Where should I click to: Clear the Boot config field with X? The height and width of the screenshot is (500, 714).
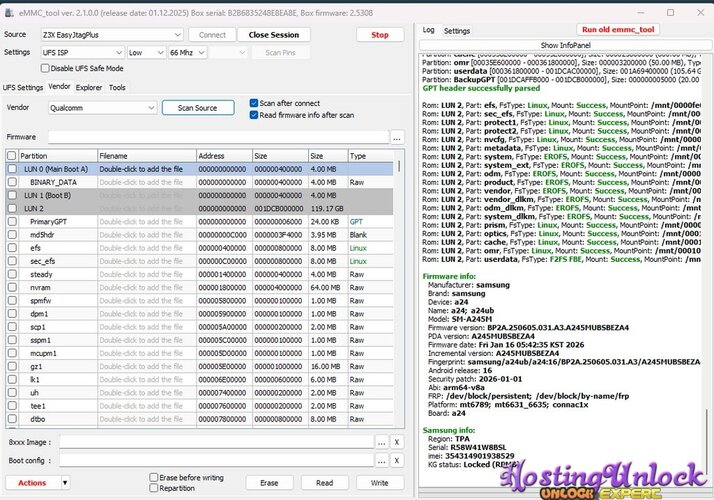click(x=397, y=462)
